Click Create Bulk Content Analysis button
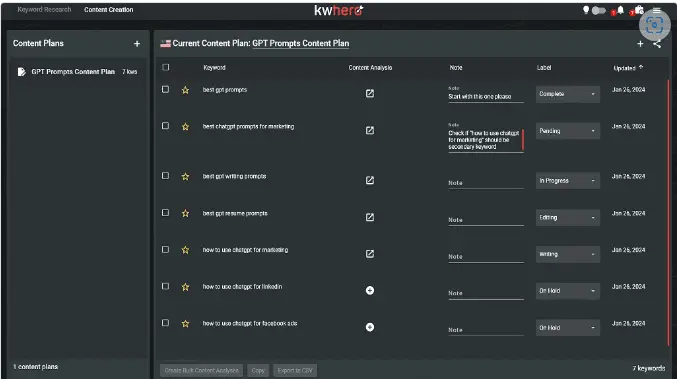Screen dimensions: 677x379 201,370
